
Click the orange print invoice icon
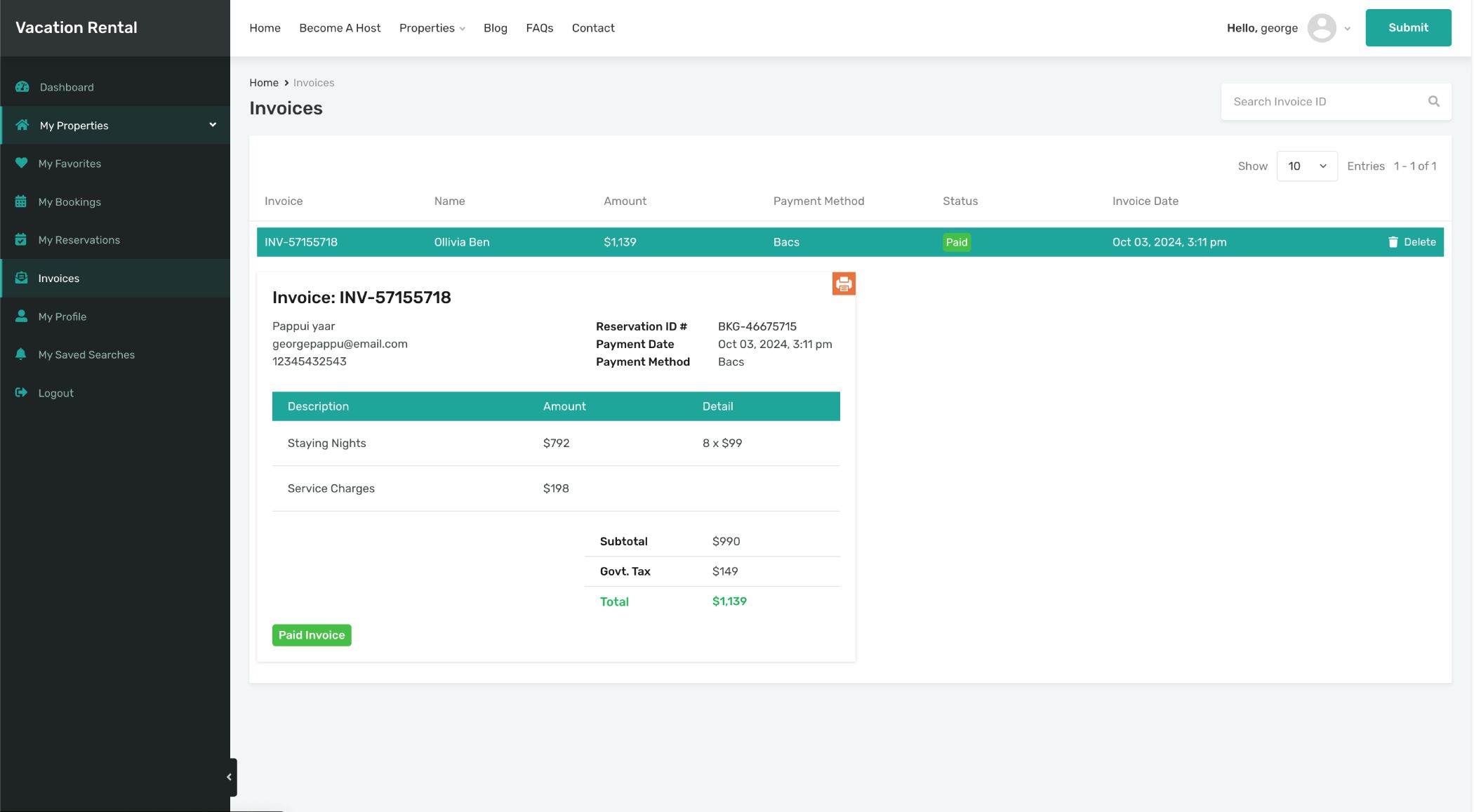pos(844,284)
